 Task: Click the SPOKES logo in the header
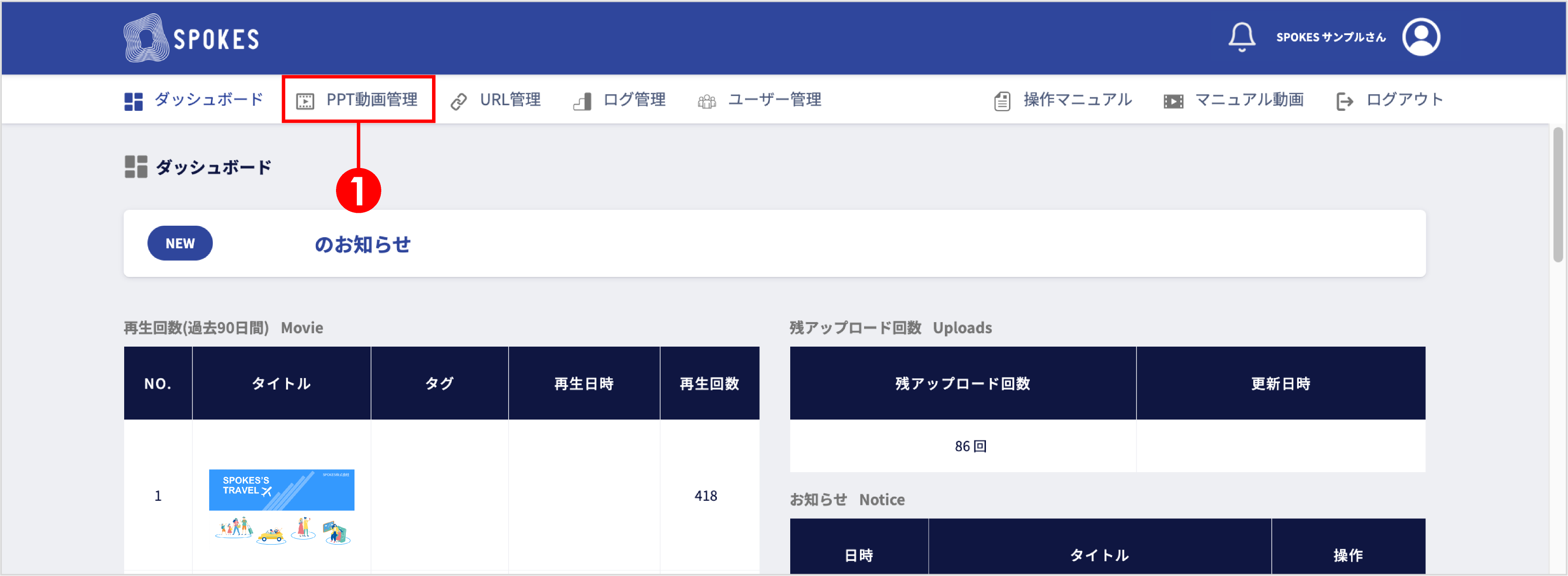(192, 37)
